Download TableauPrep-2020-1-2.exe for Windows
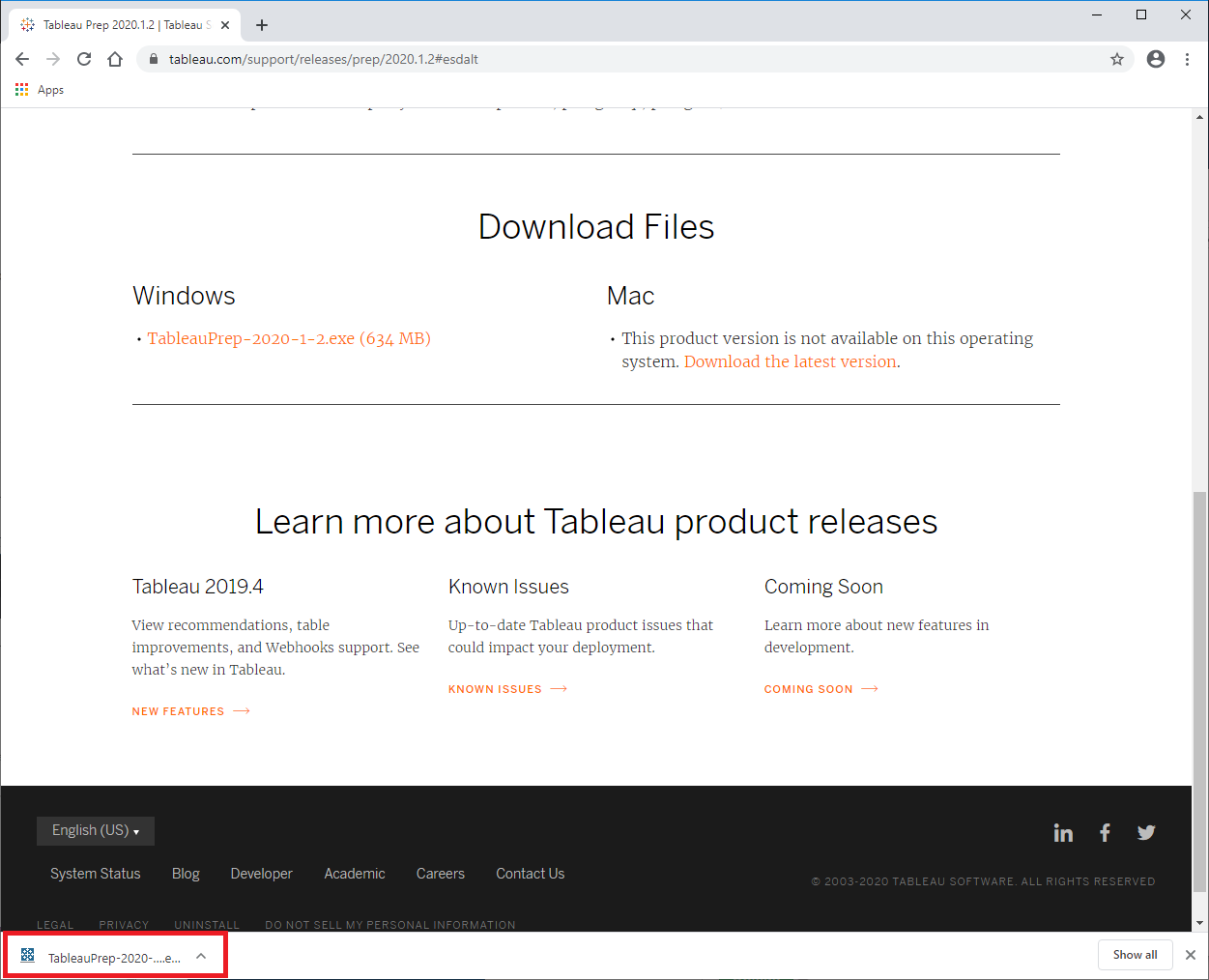This screenshot has width=1209, height=980. pyautogui.click(x=289, y=338)
